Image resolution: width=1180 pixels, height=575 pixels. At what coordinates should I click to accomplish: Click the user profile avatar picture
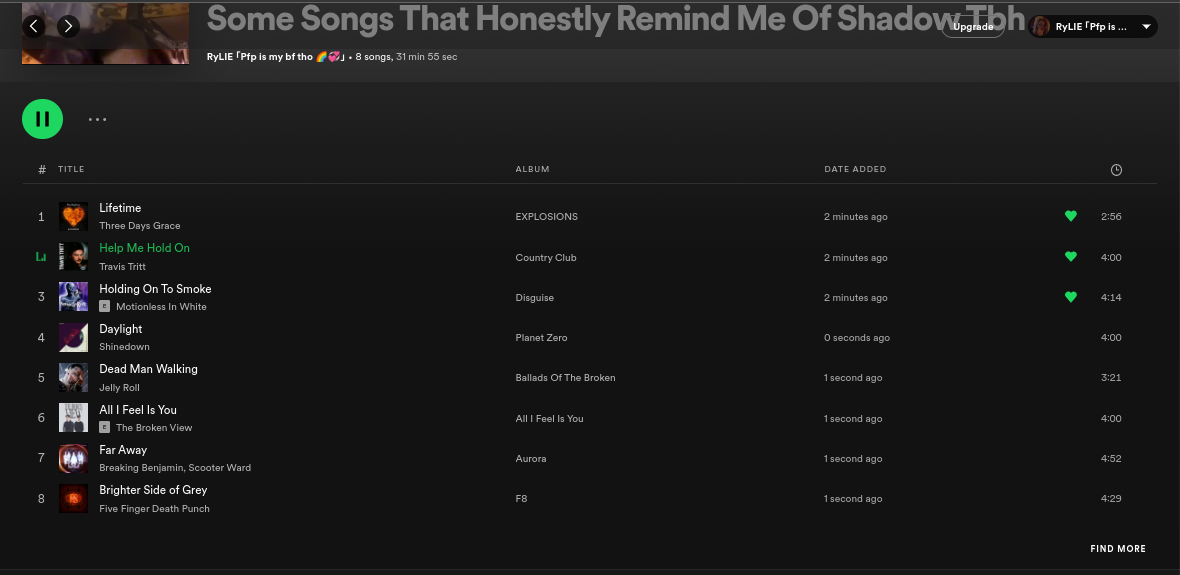coord(1041,27)
